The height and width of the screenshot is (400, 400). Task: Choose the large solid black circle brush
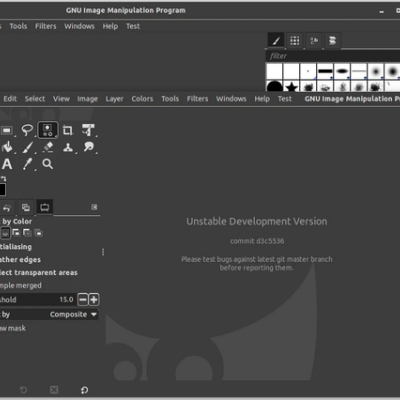click(274, 86)
